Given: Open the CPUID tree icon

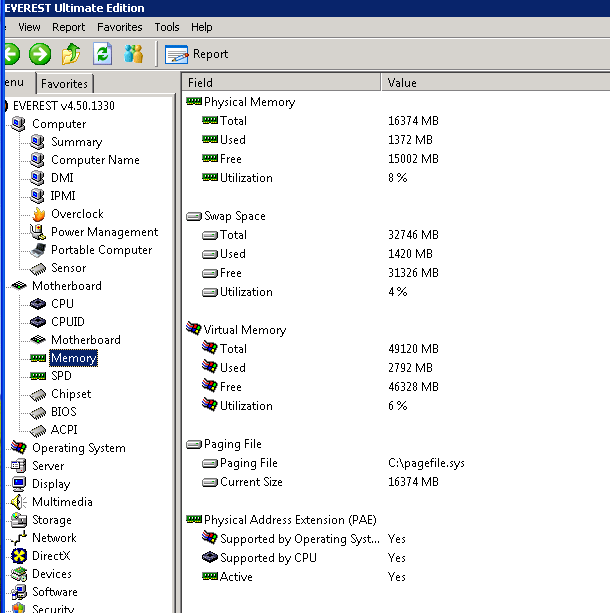Looking at the screenshot, I should [38, 322].
